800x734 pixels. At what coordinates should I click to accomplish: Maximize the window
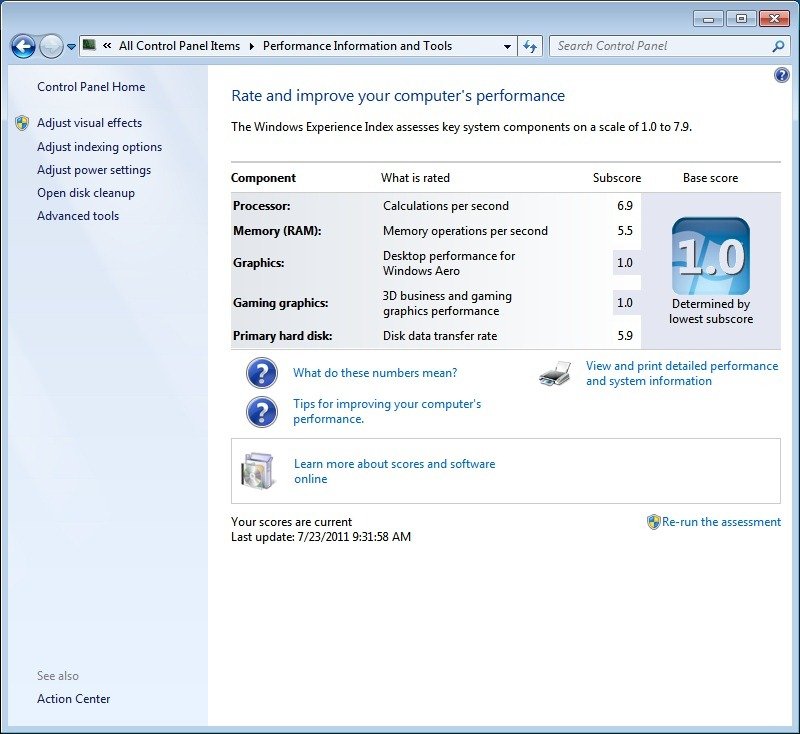point(741,19)
